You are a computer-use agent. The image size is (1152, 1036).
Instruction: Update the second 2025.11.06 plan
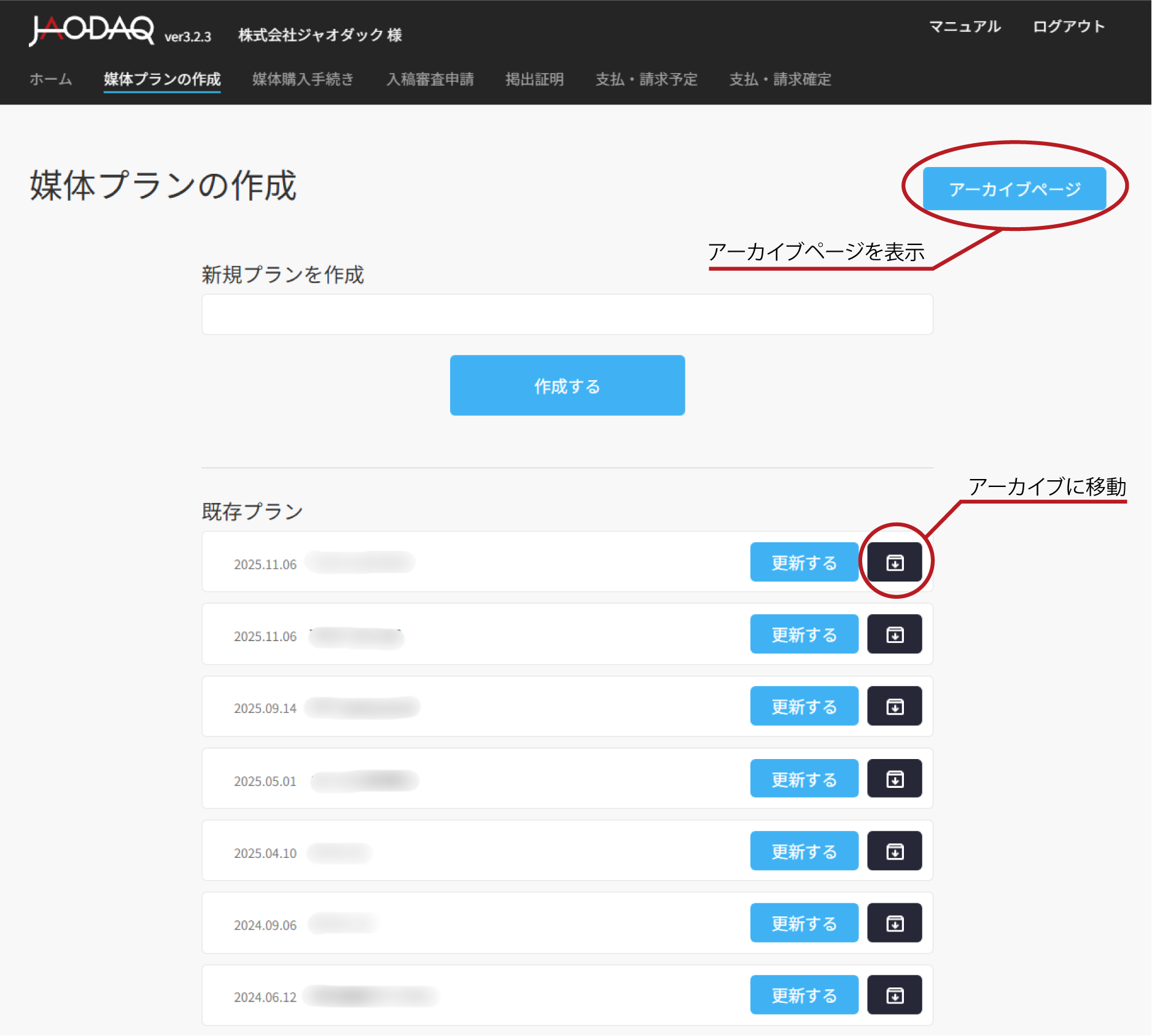tap(804, 634)
